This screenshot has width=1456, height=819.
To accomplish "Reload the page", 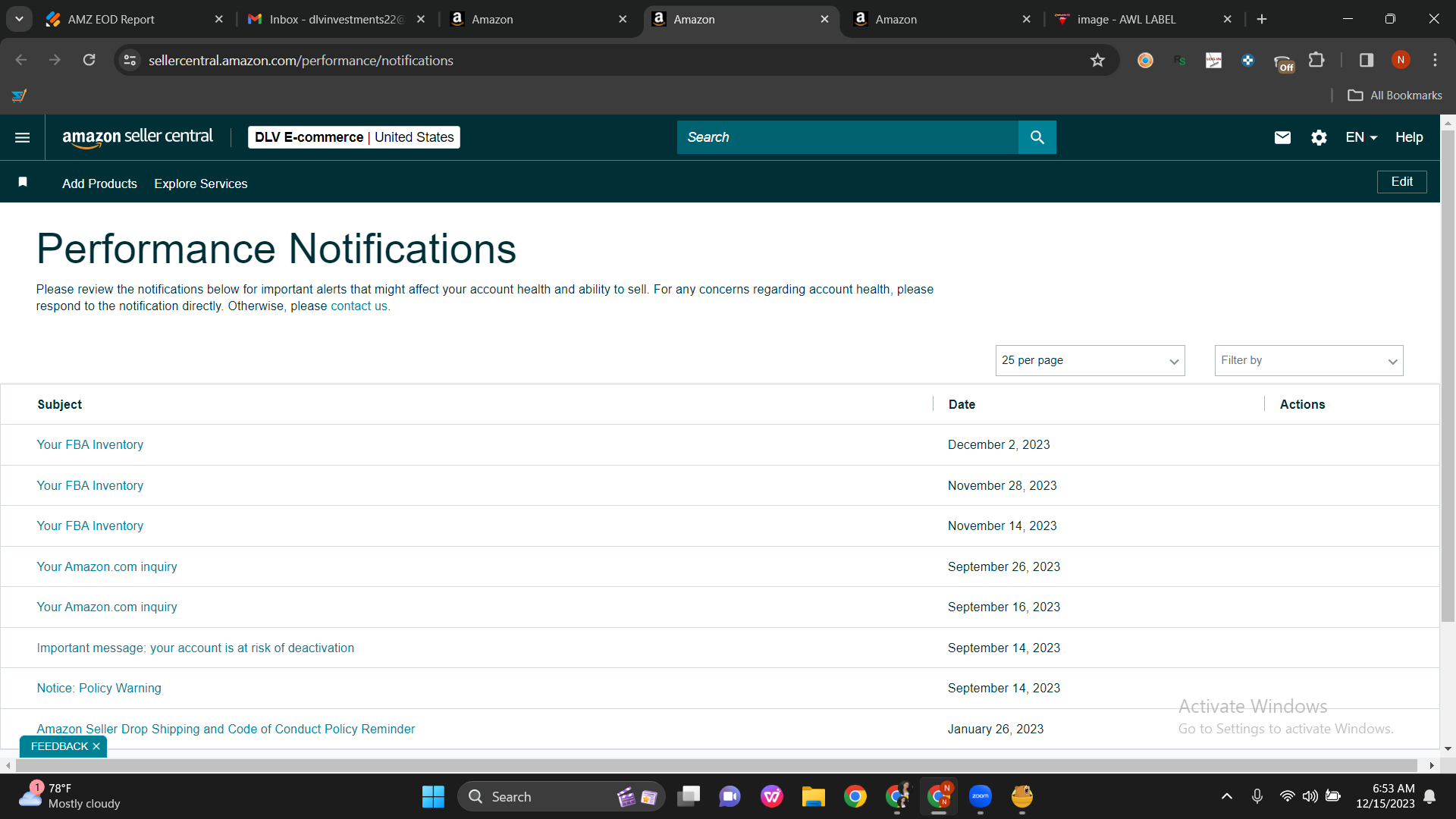I will click(89, 60).
